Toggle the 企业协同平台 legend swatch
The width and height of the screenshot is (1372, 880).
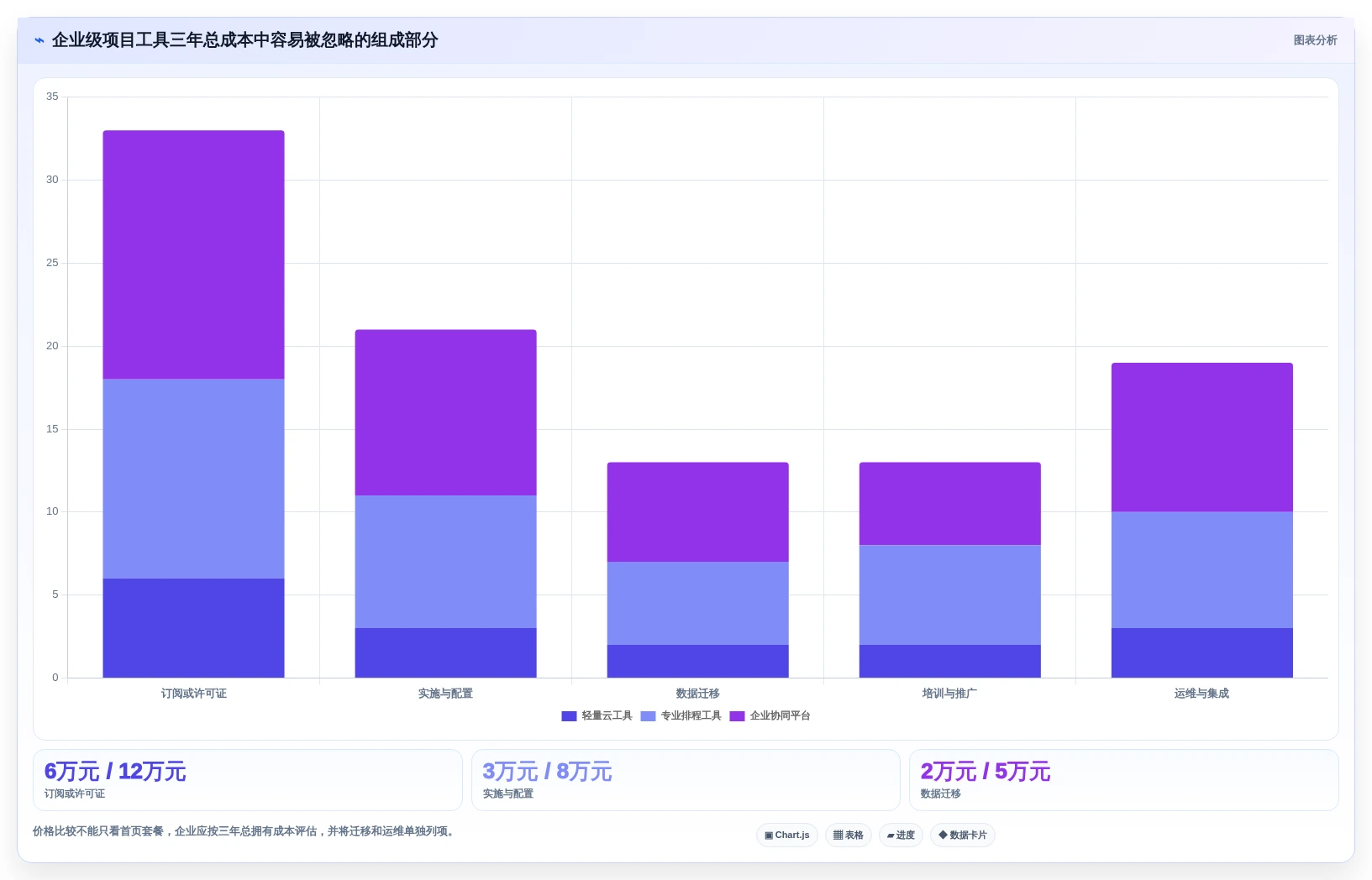click(737, 716)
